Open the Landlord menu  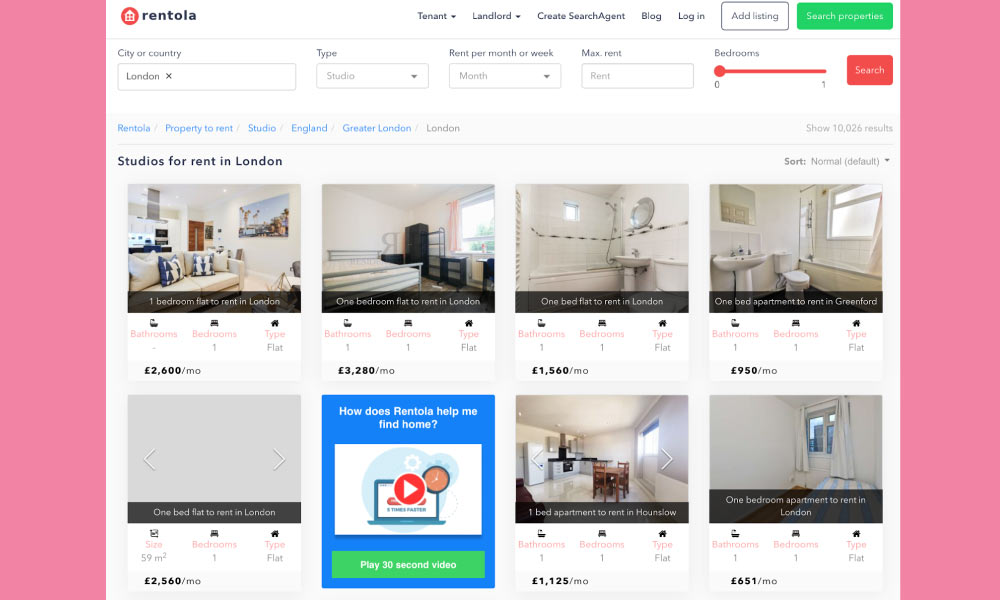[x=496, y=16]
